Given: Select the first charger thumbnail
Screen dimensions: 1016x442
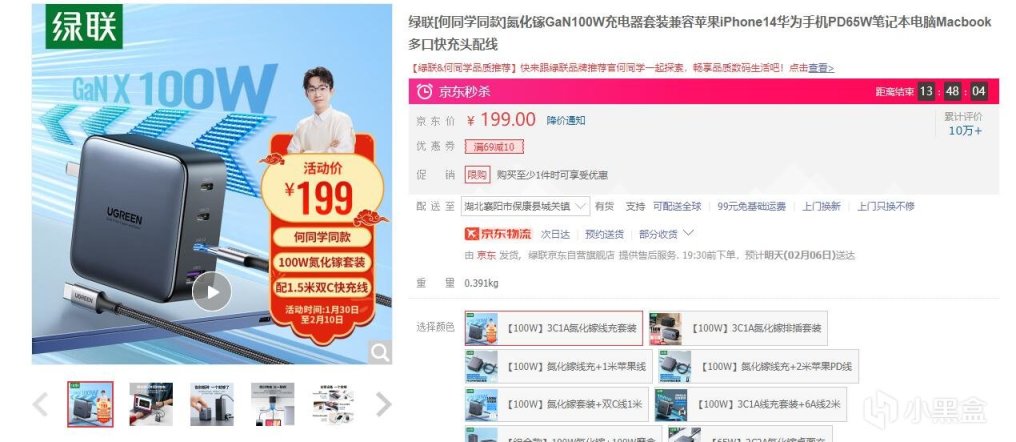Looking at the screenshot, I should click(90, 404).
